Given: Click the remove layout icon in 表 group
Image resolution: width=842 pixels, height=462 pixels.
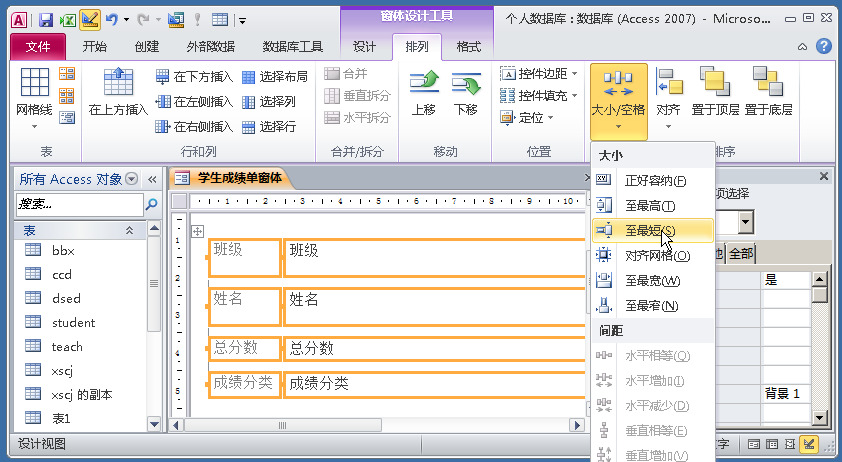Looking at the screenshot, I should coord(67,117).
